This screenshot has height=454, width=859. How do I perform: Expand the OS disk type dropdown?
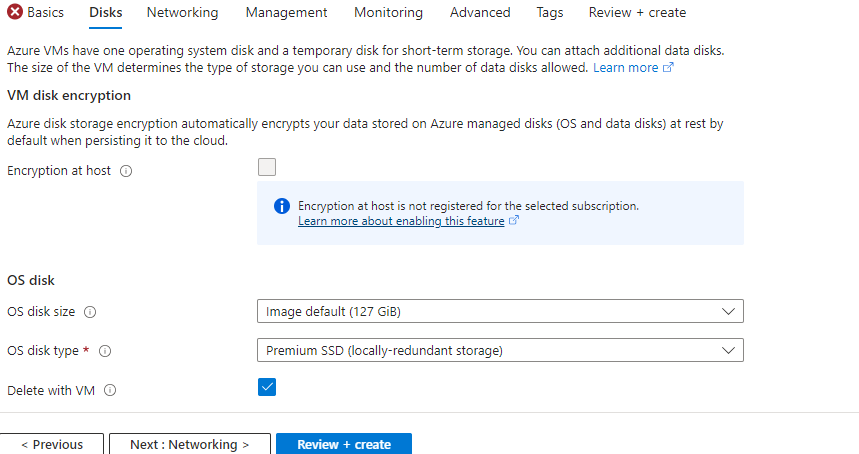500,351
